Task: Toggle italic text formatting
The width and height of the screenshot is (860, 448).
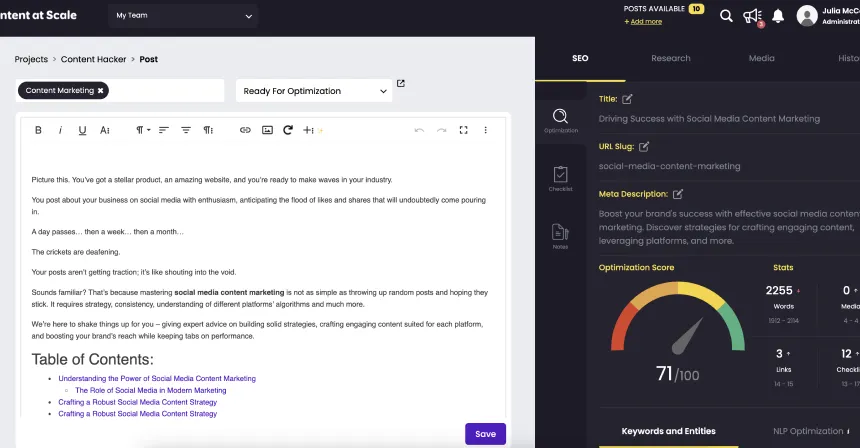Action: coord(60,130)
